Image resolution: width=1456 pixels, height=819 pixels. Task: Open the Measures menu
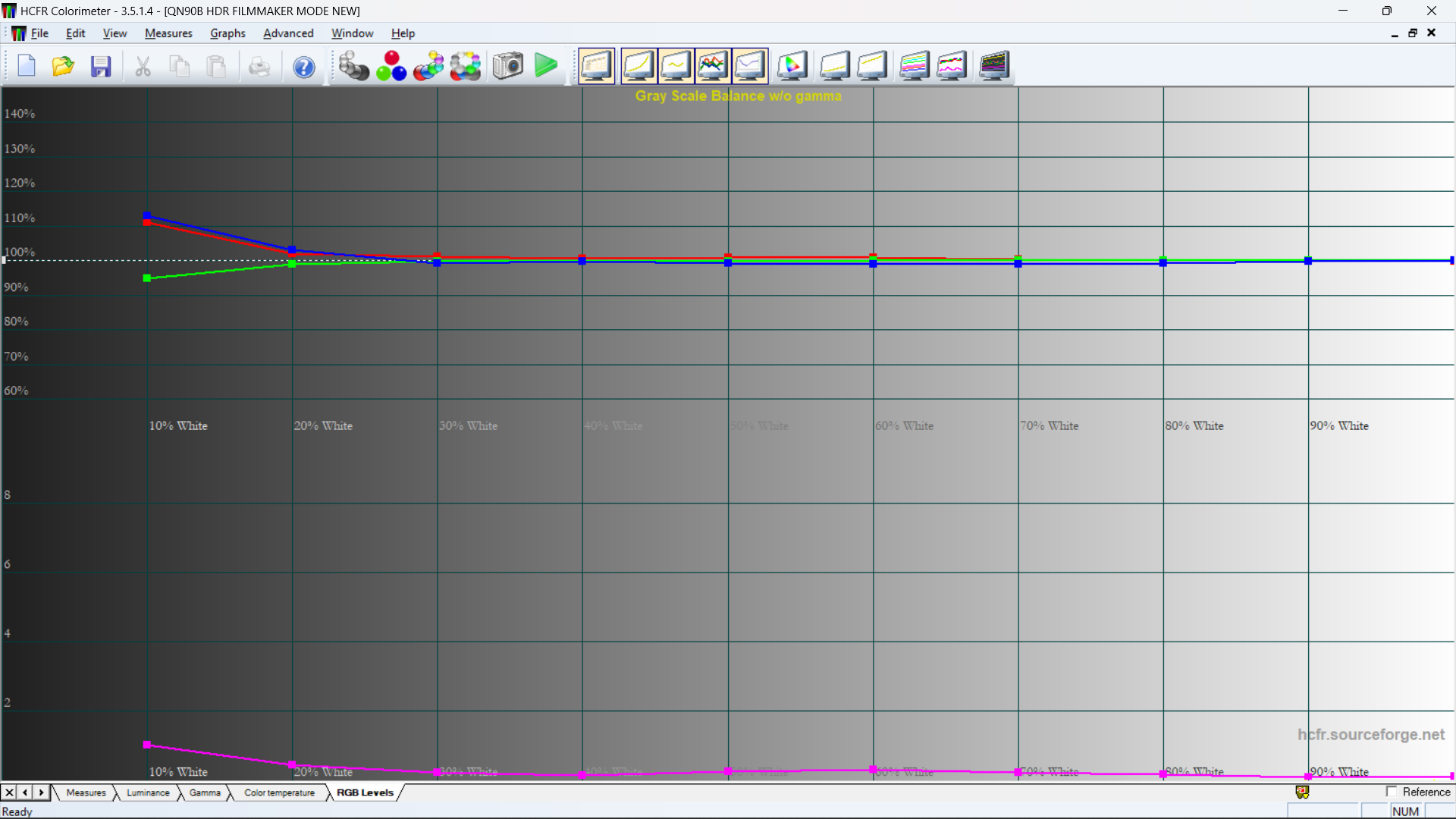(168, 33)
